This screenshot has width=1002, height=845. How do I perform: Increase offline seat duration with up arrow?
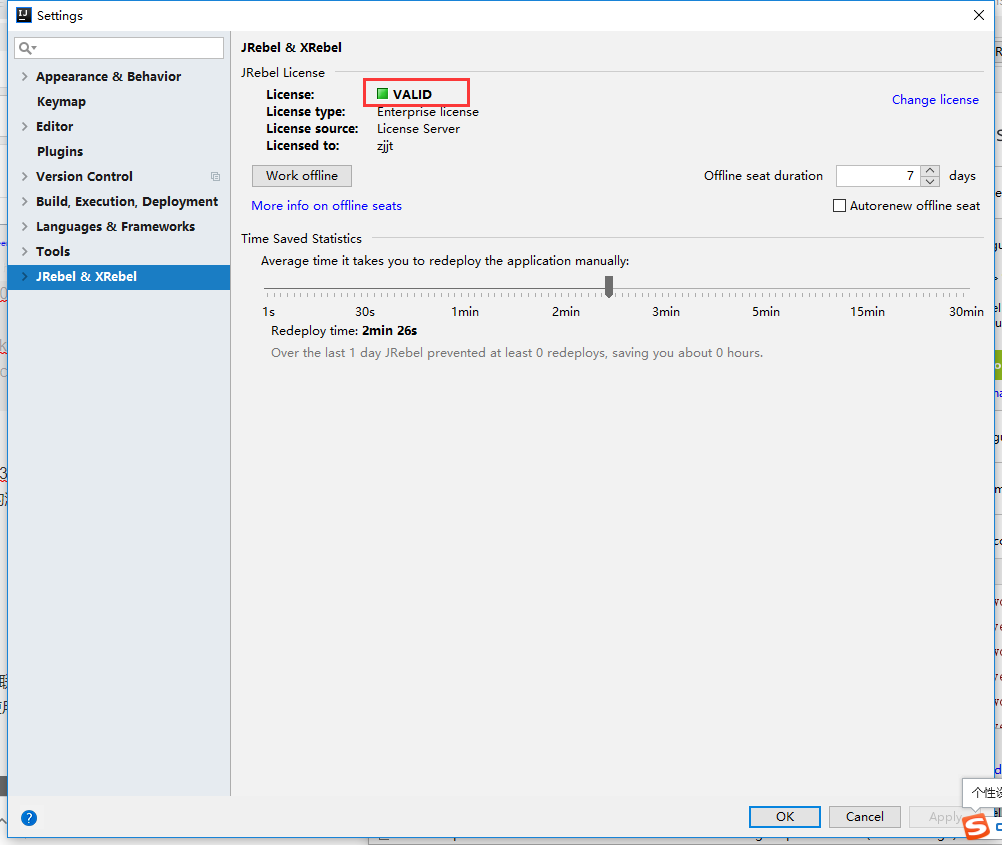point(930,171)
